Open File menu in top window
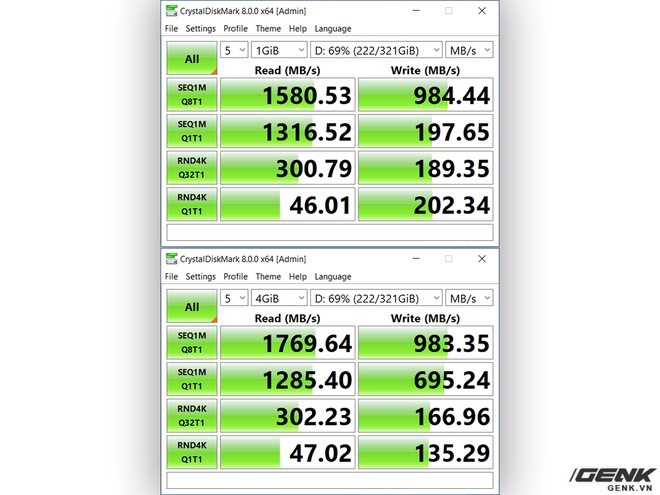This screenshot has width=660, height=495. click(x=171, y=29)
